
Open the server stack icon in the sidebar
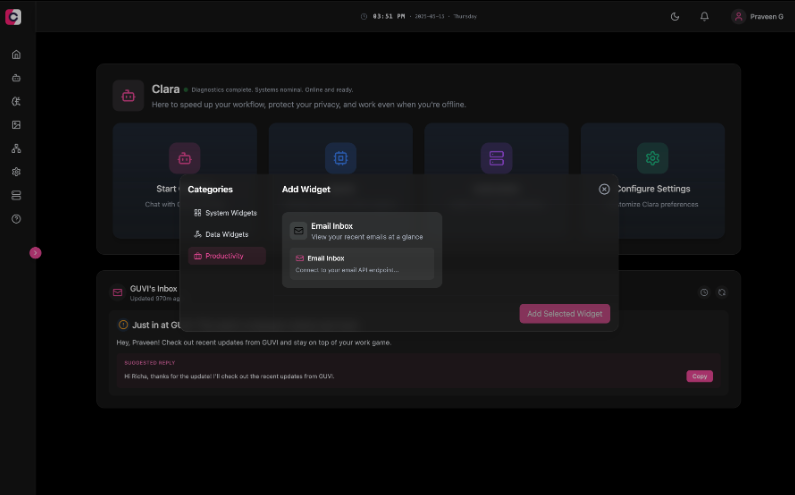(16, 195)
